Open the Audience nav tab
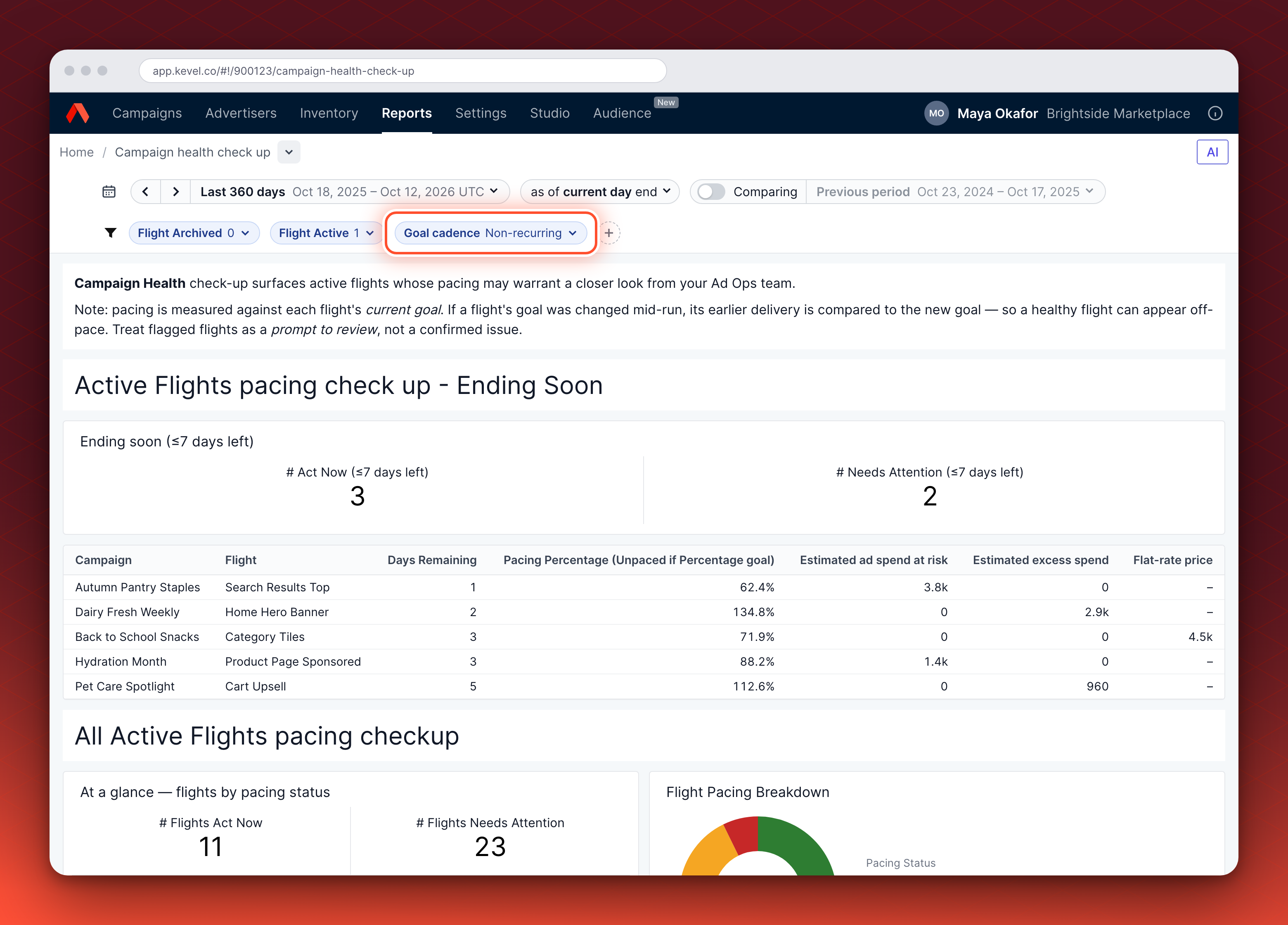This screenshot has width=1288, height=925. point(622,114)
